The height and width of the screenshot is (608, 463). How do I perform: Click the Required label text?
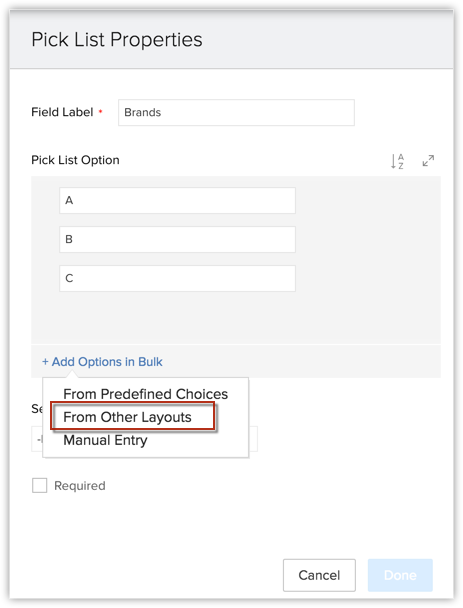point(80,485)
